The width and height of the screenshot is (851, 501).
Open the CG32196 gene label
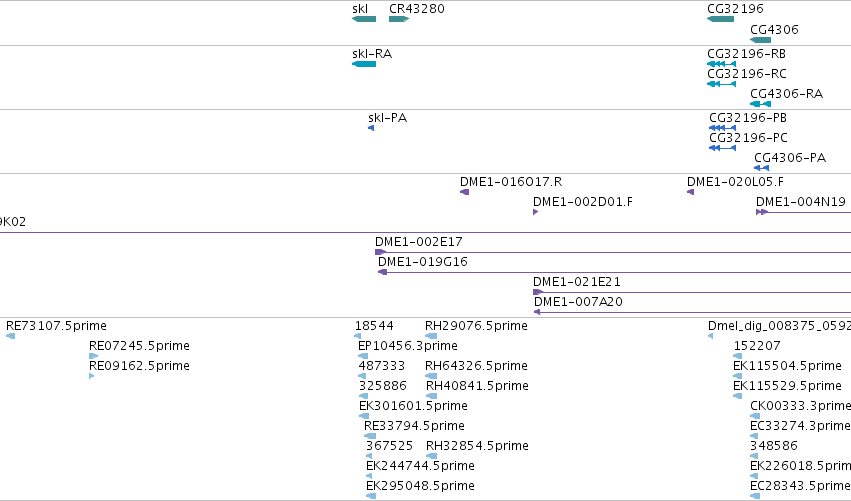point(735,9)
